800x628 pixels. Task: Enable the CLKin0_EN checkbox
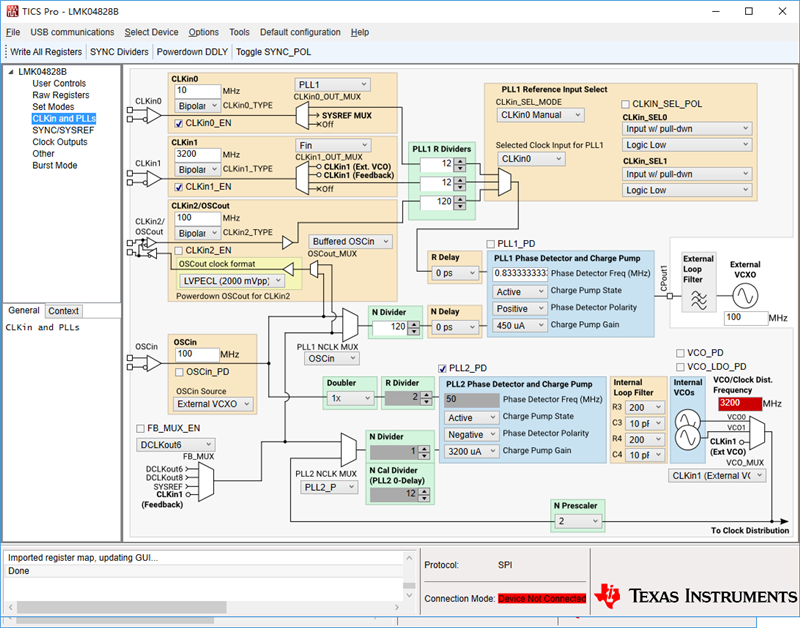click(179, 123)
